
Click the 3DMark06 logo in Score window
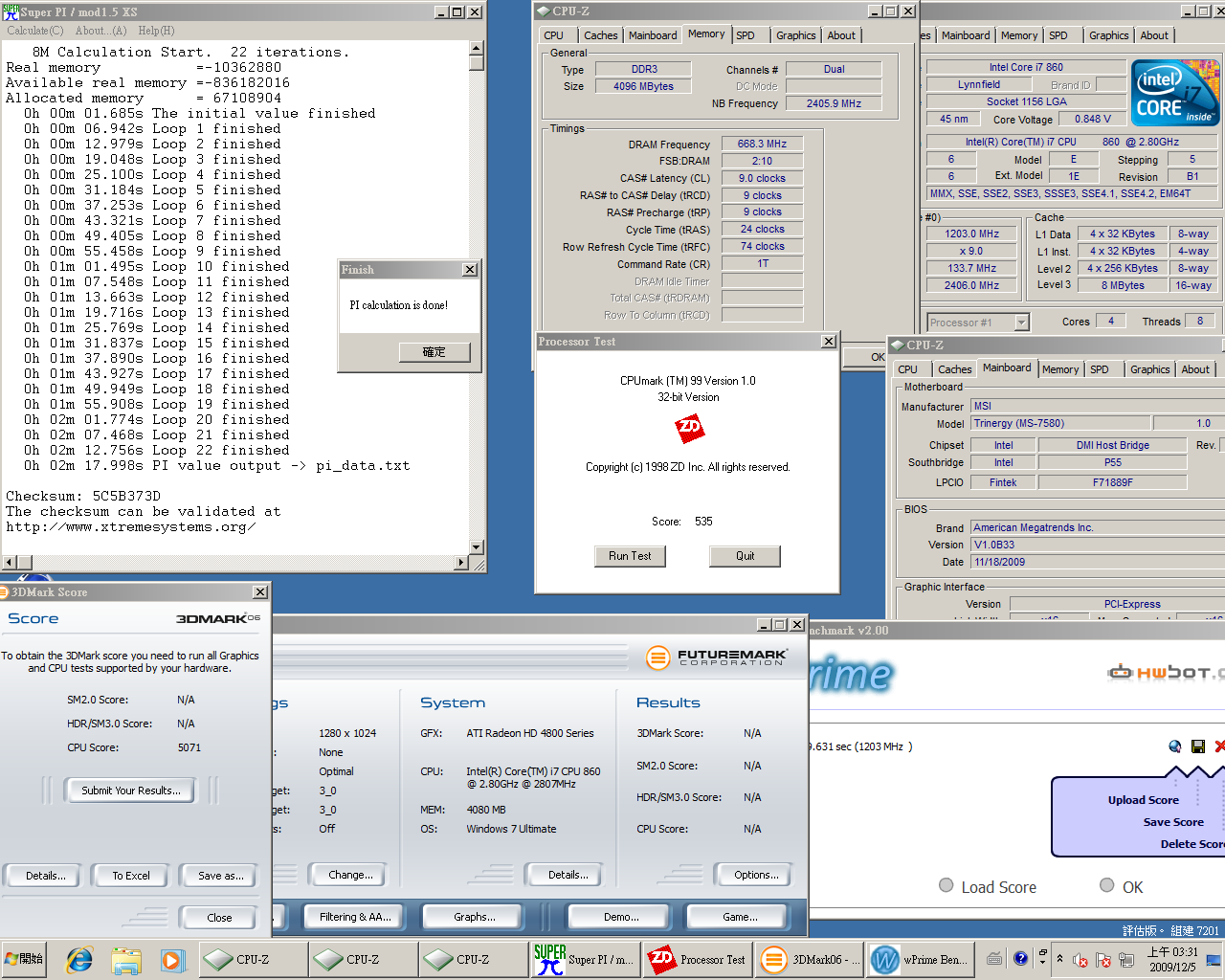click(217, 619)
